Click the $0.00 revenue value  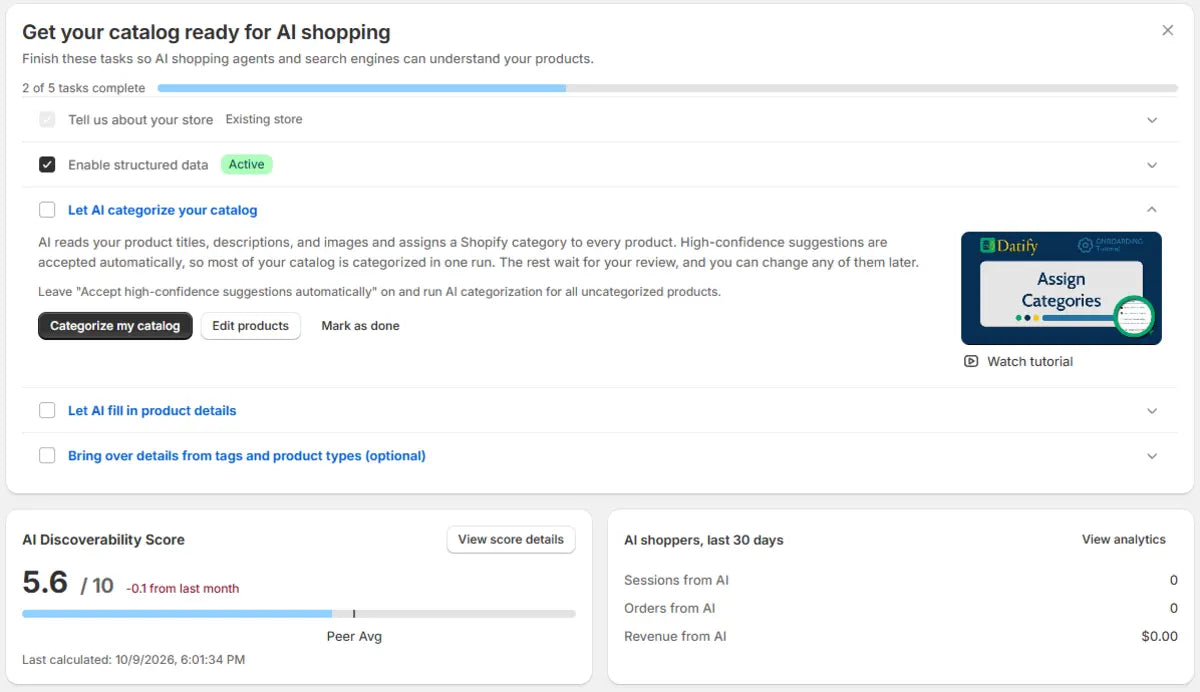(x=1159, y=636)
